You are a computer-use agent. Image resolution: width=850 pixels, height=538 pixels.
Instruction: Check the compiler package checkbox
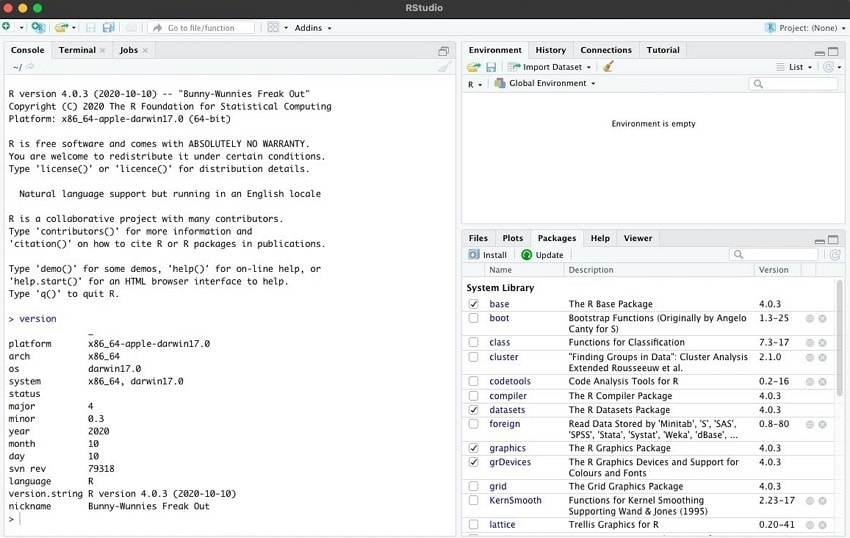(x=473, y=396)
